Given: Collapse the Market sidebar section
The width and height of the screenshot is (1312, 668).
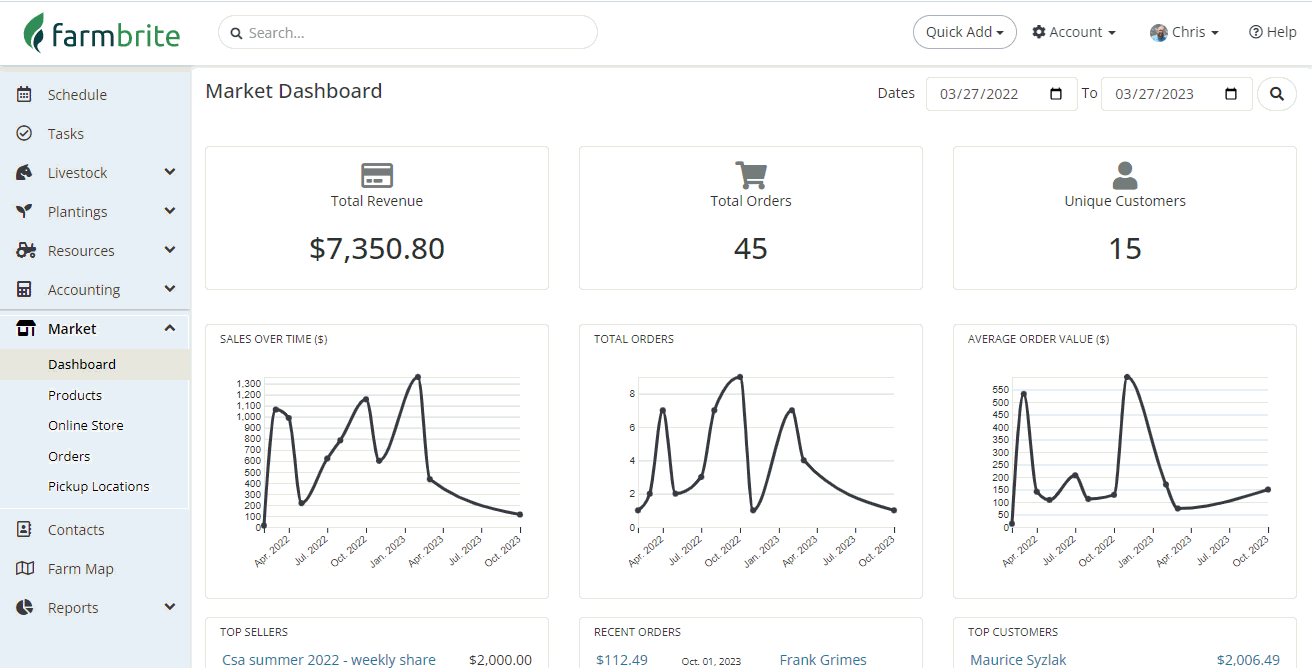Looking at the screenshot, I should (x=170, y=329).
